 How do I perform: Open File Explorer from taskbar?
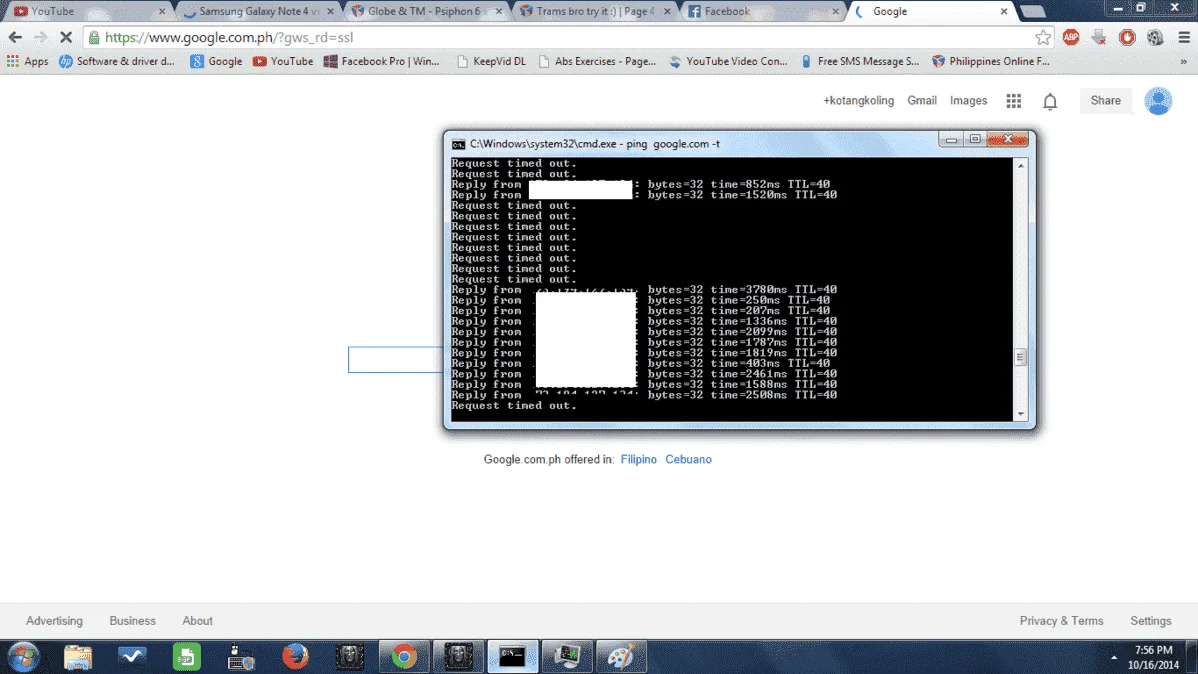click(x=78, y=656)
